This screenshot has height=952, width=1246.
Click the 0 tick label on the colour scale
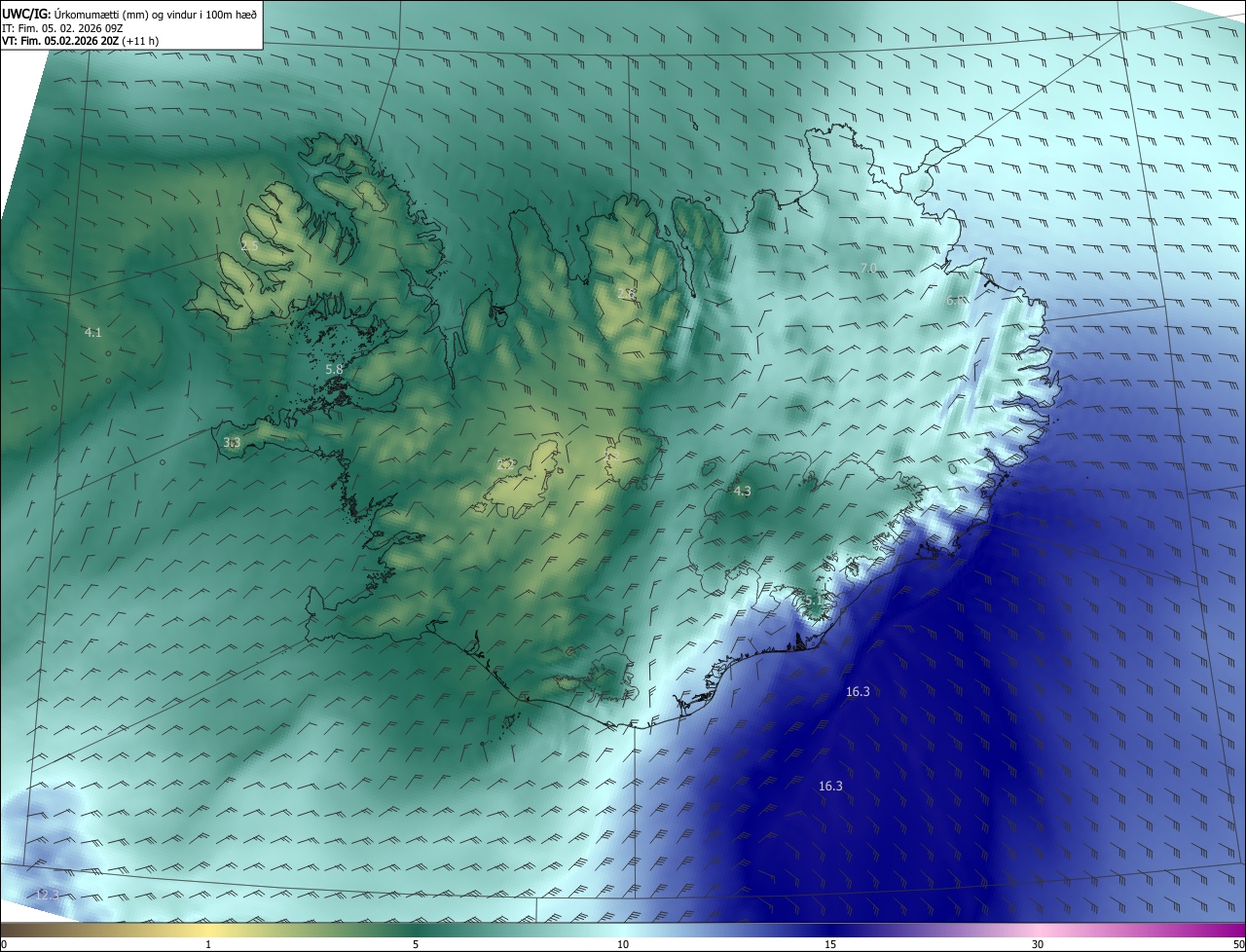(x=4, y=944)
